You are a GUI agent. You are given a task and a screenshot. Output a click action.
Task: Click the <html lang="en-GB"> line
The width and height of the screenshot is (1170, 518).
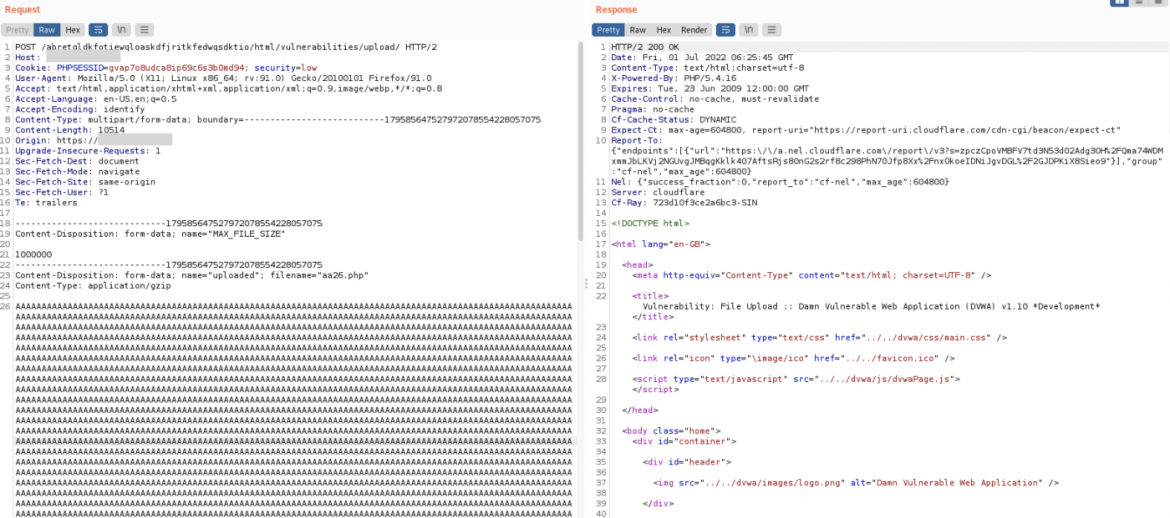pos(661,244)
